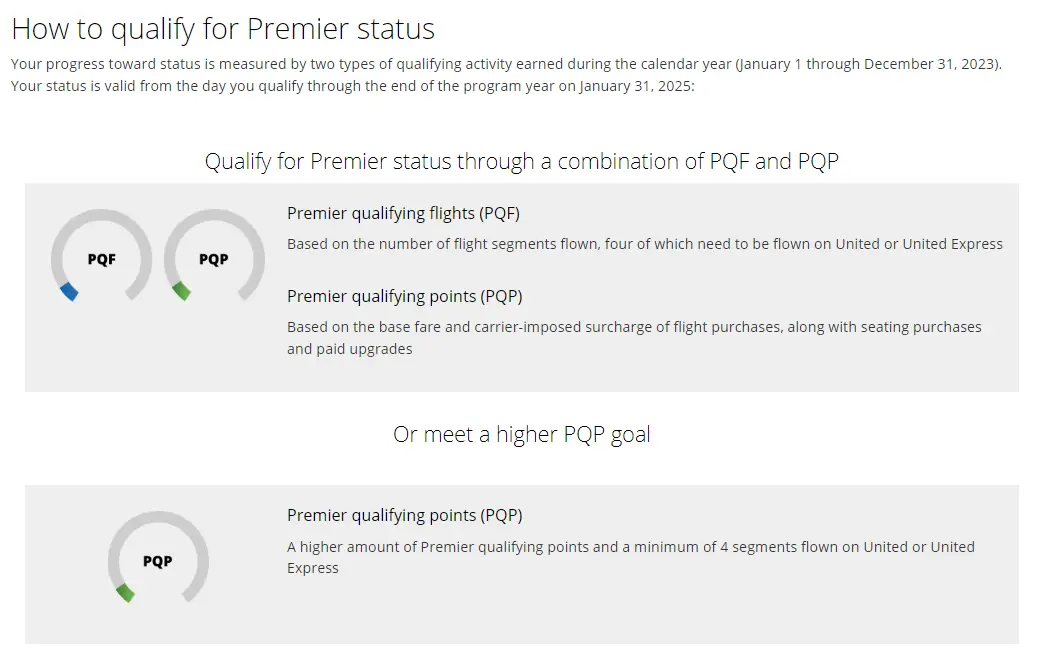Screen dimensions: 1038x666
Task: Click the 'How to qualify for Premier status' heading
Action: [223, 28]
